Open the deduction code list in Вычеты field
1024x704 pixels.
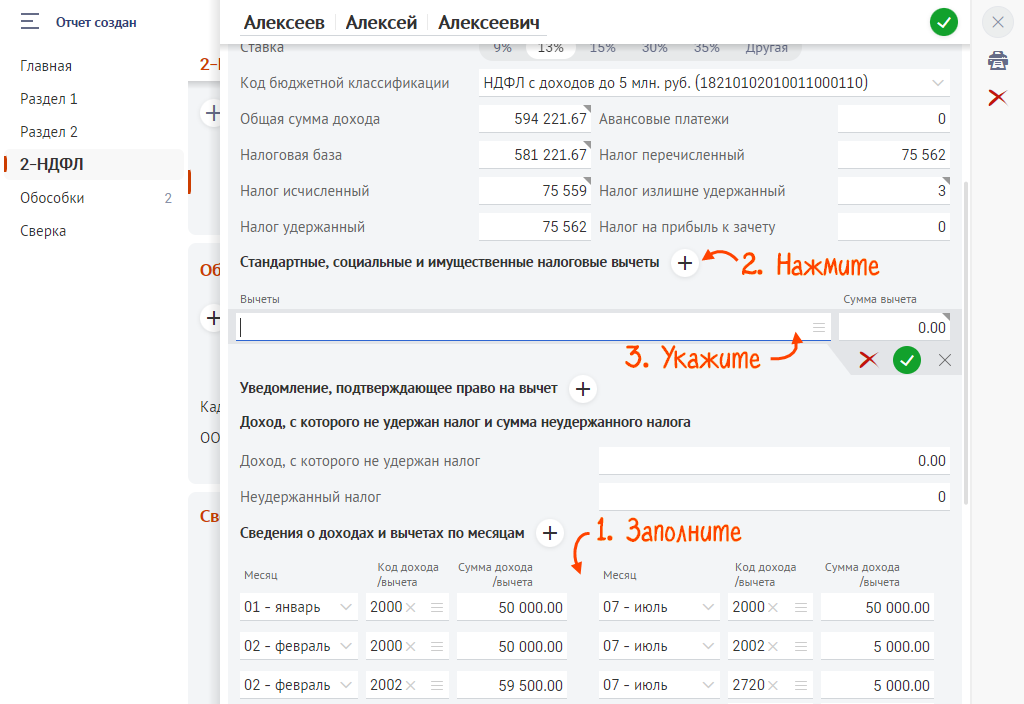pos(819,327)
